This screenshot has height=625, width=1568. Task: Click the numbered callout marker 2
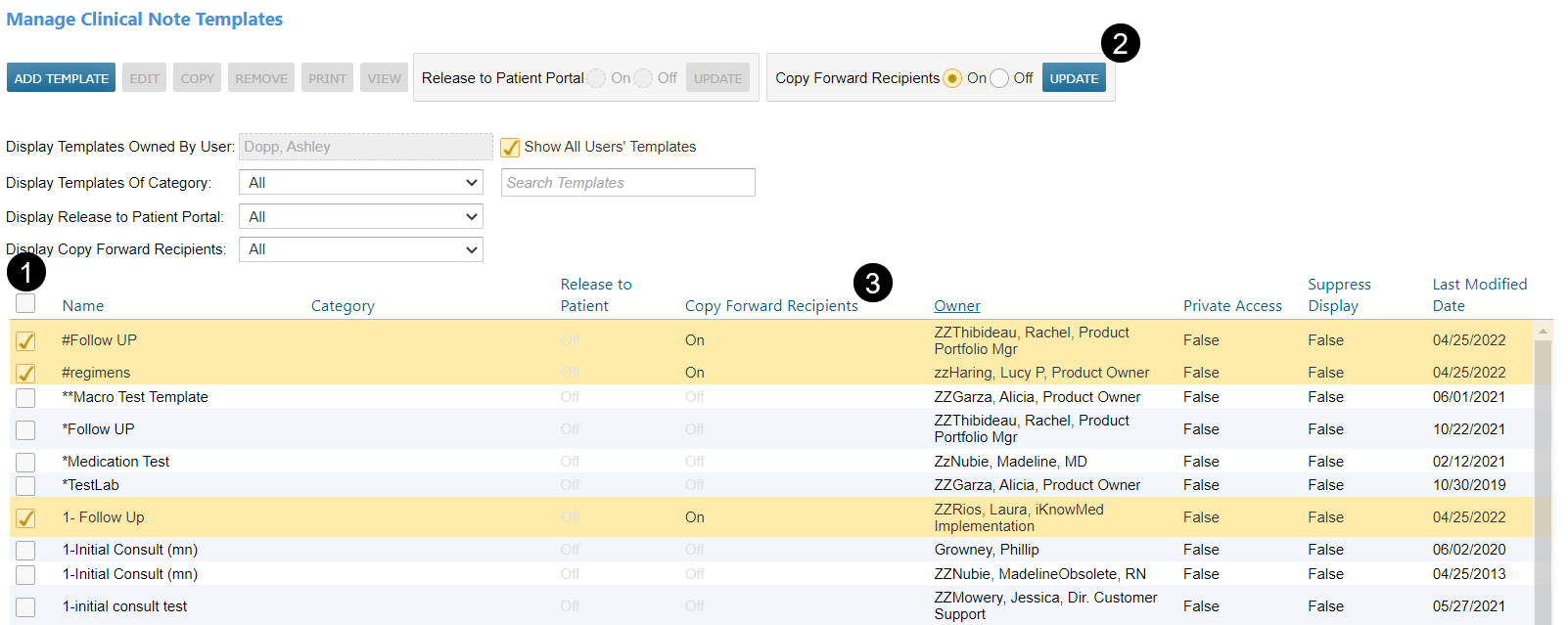tap(1120, 43)
